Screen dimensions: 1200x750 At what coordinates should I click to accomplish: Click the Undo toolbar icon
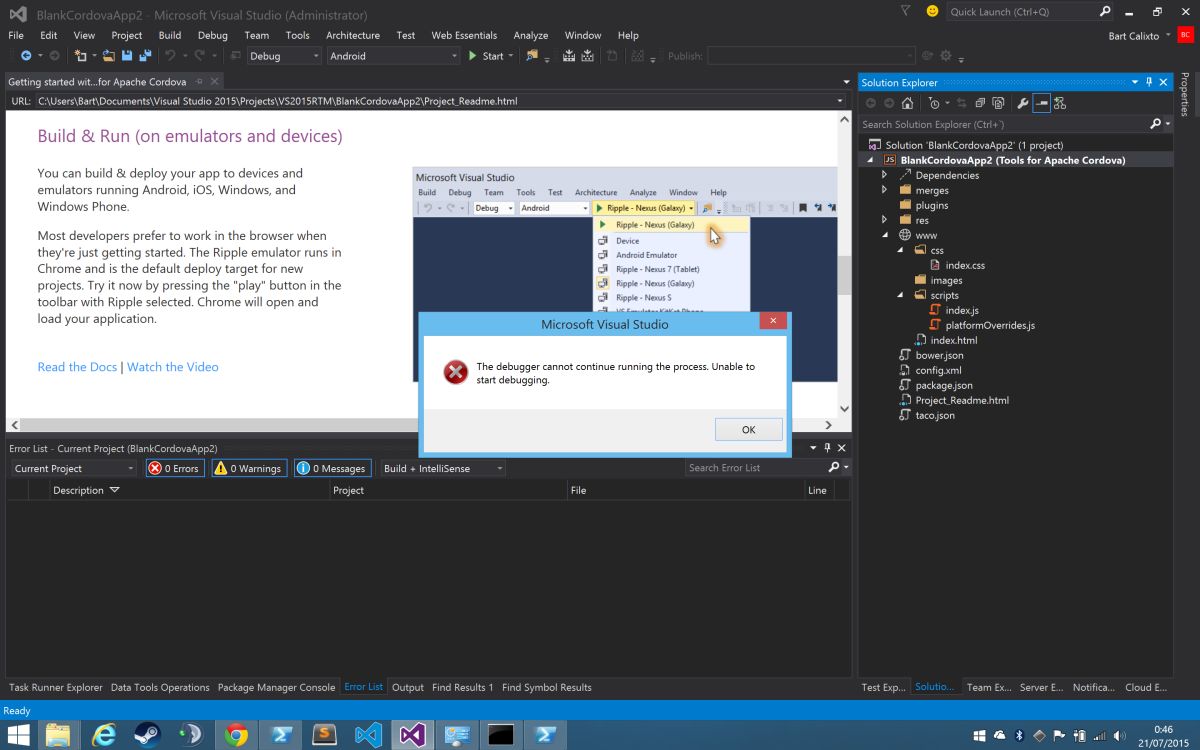coord(170,56)
